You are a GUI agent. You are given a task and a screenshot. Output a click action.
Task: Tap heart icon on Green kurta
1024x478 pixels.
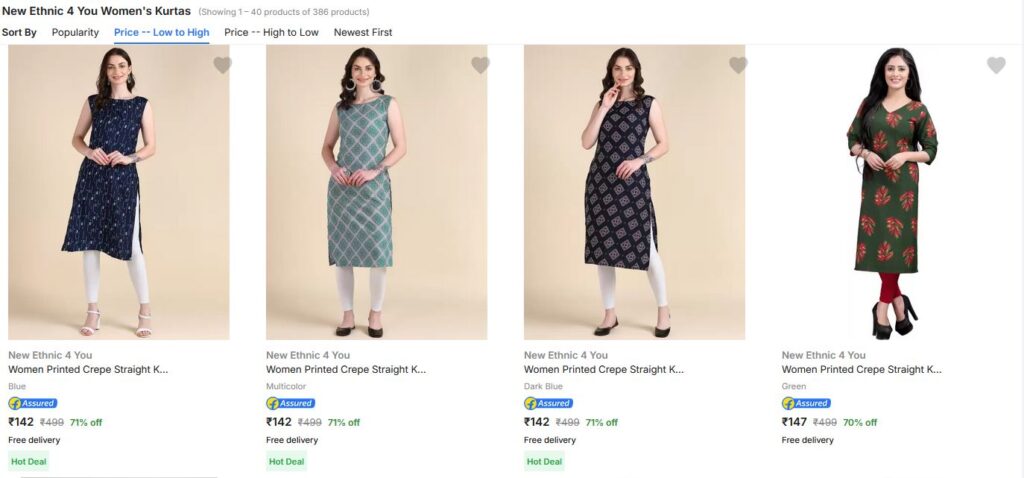tap(996, 65)
